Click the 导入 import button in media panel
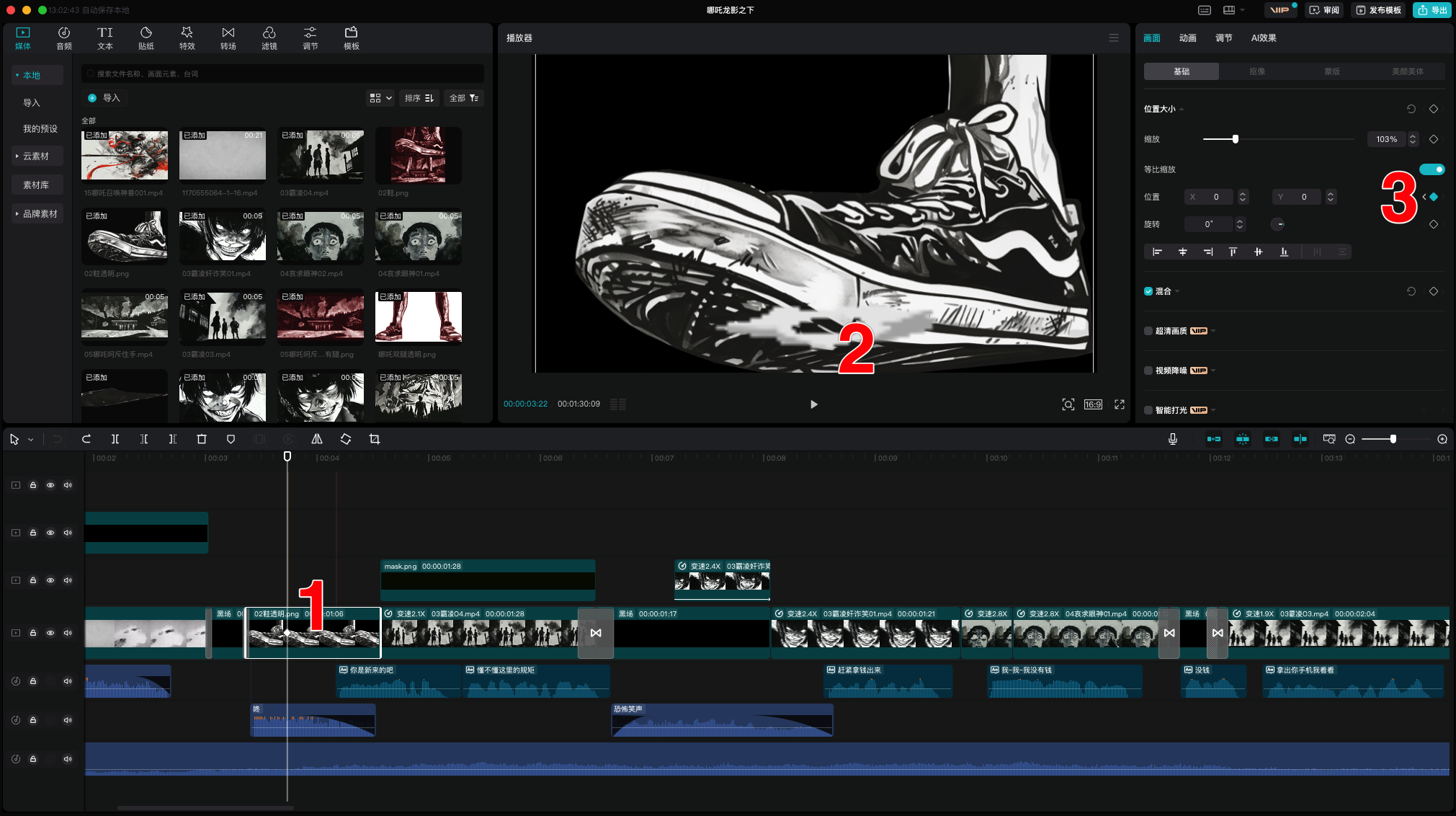 tap(104, 98)
